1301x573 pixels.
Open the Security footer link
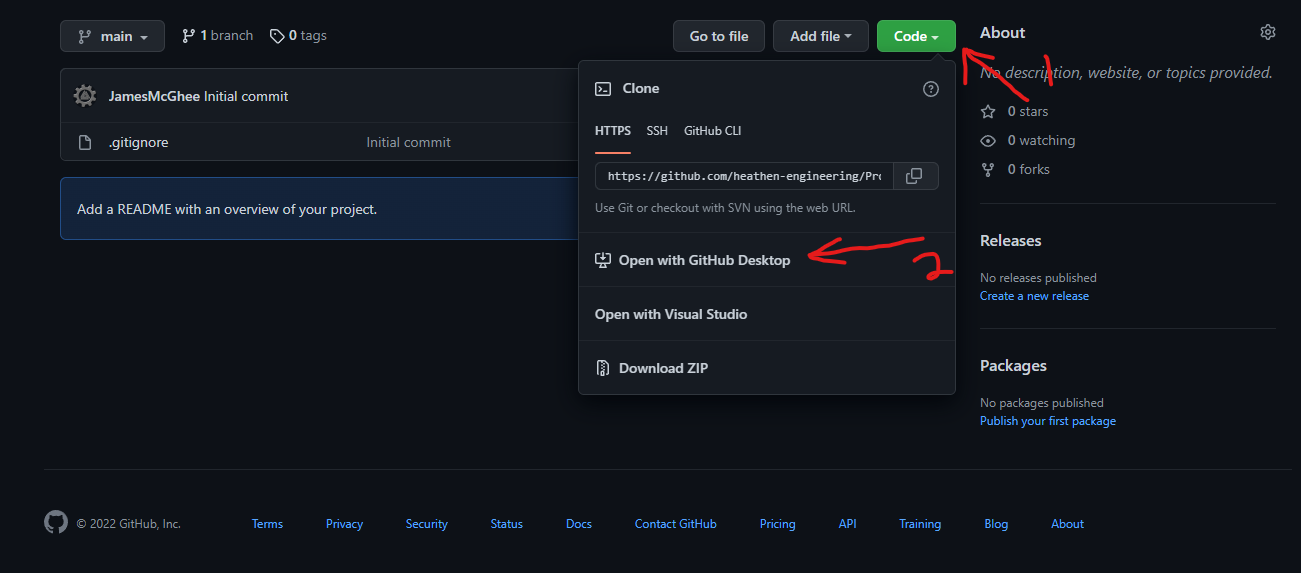pos(427,524)
